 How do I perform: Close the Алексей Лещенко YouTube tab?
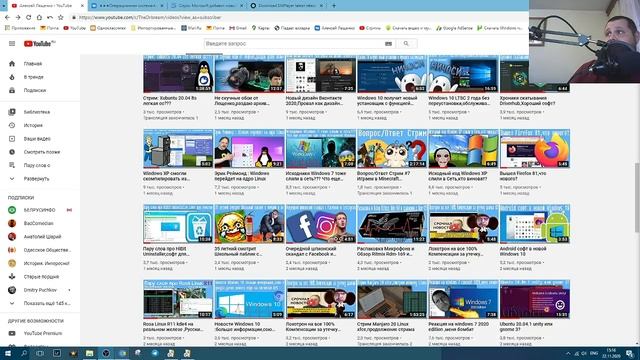pos(82,6)
